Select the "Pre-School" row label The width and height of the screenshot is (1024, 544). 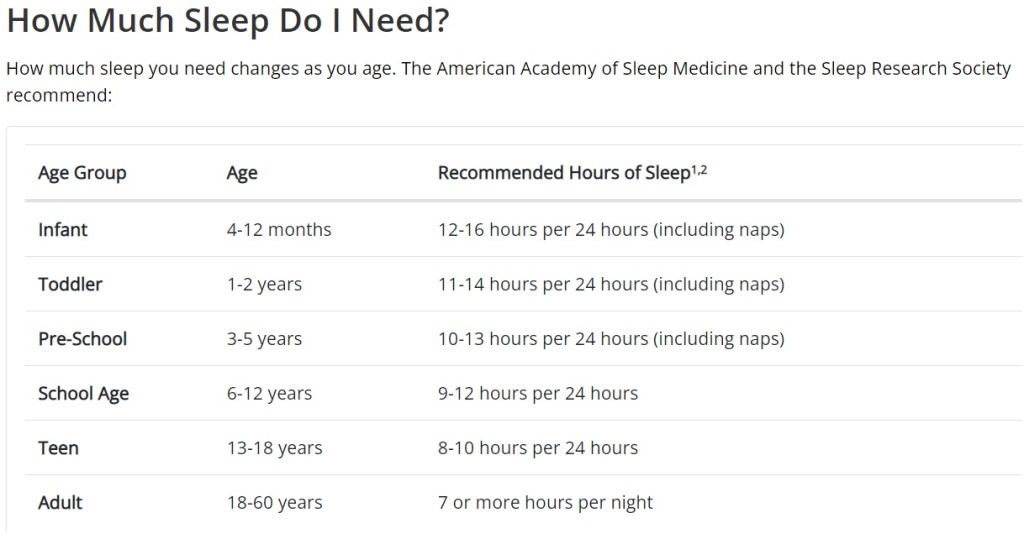(x=82, y=339)
